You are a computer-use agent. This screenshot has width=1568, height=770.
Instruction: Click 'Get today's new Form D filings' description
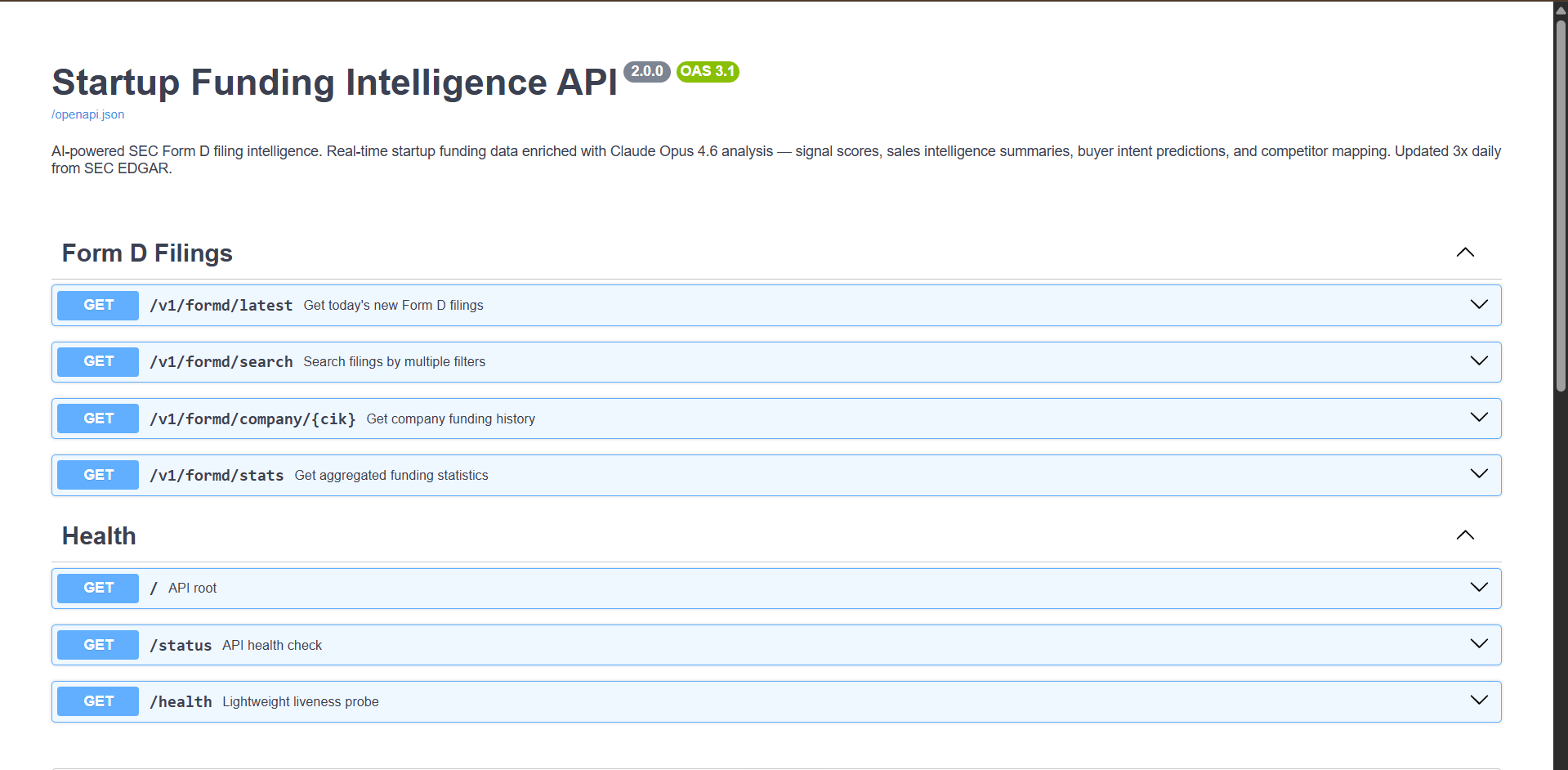tap(393, 305)
